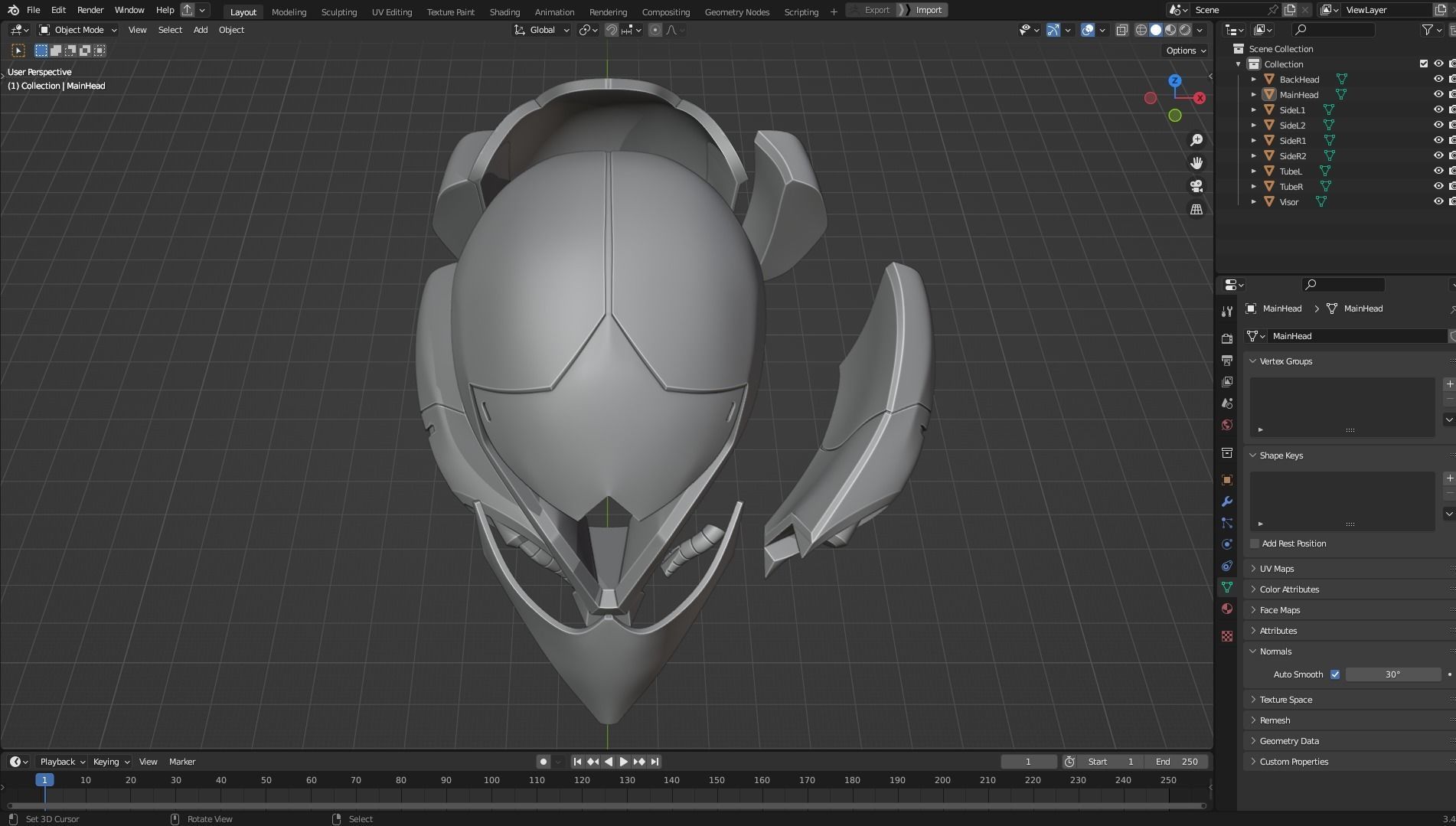
Task: Open the Scene properties tab
Action: (x=1227, y=403)
